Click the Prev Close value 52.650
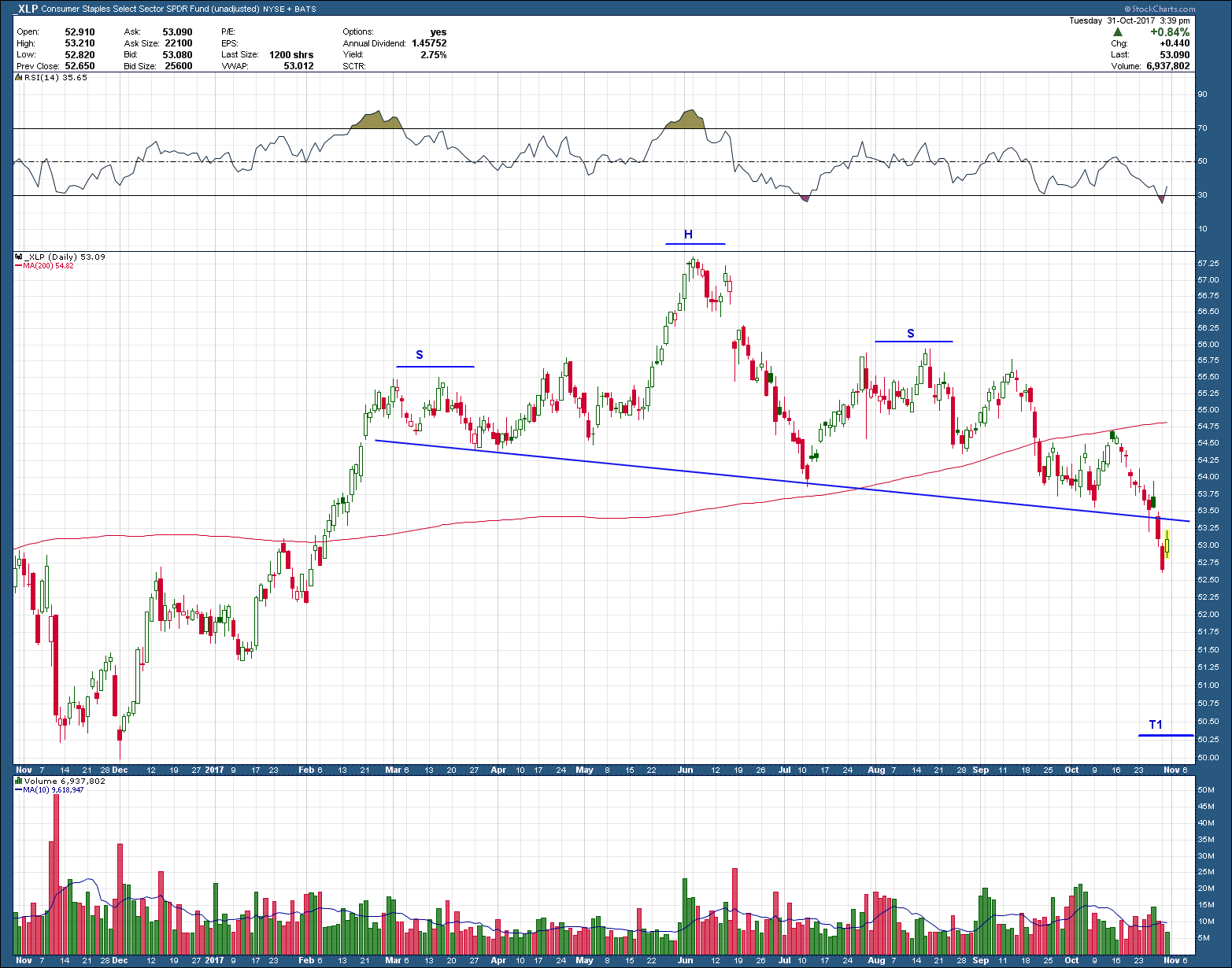The height and width of the screenshot is (968, 1232). coord(80,66)
